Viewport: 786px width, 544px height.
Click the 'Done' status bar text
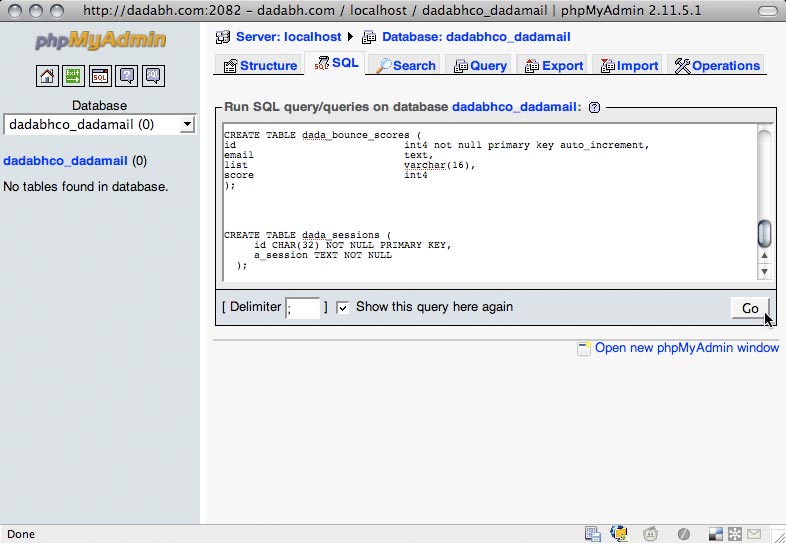tap(21, 534)
